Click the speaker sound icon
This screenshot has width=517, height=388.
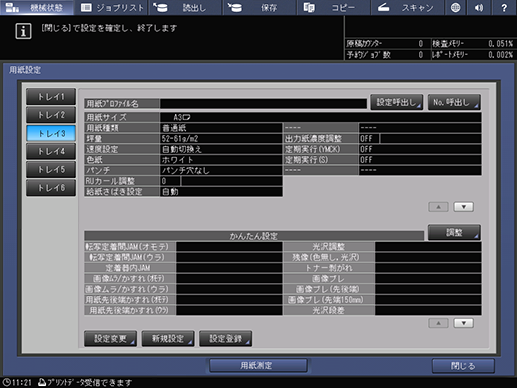point(479,7)
